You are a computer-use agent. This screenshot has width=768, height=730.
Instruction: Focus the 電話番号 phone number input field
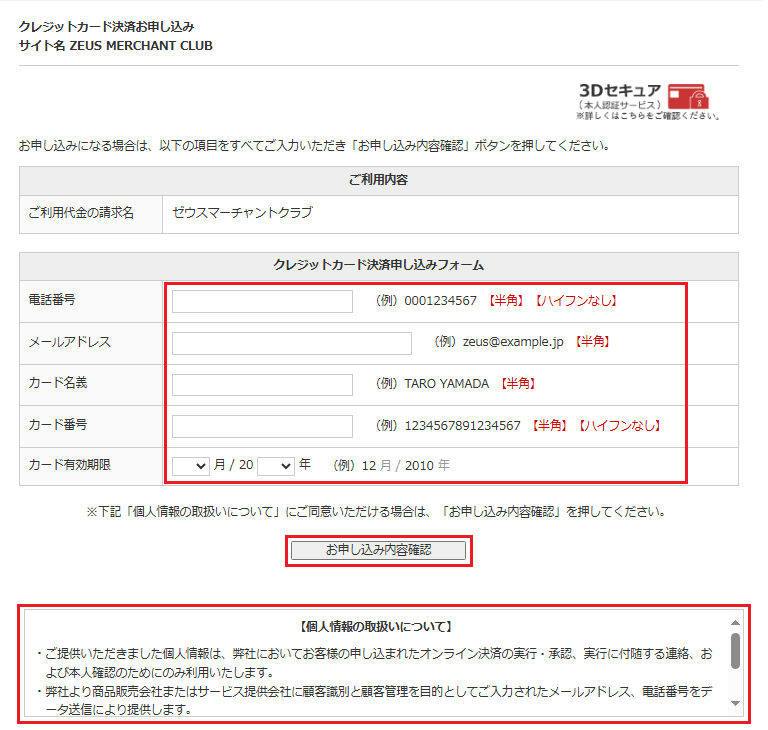coord(262,301)
